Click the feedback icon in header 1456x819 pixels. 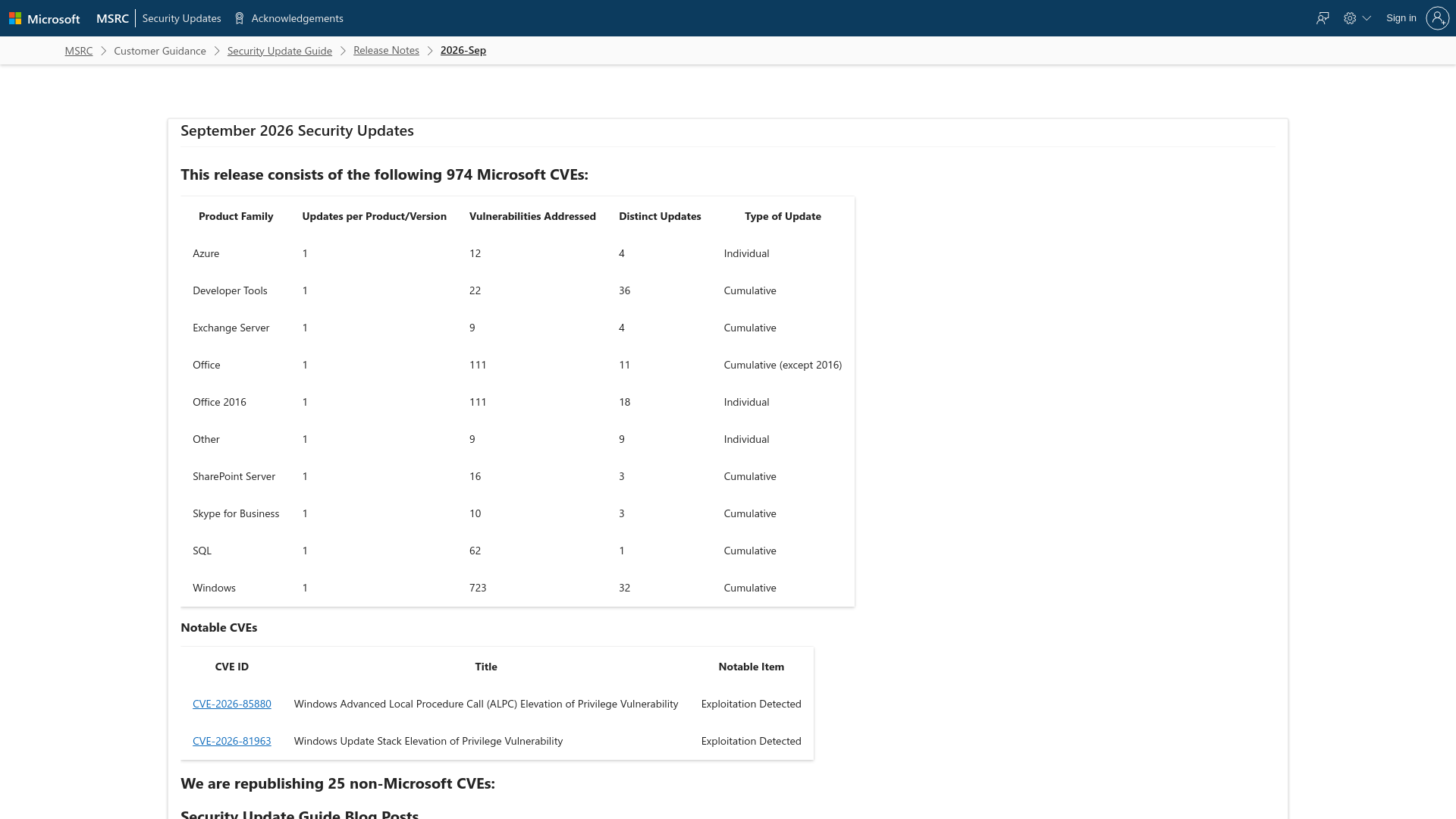tap(1323, 18)
